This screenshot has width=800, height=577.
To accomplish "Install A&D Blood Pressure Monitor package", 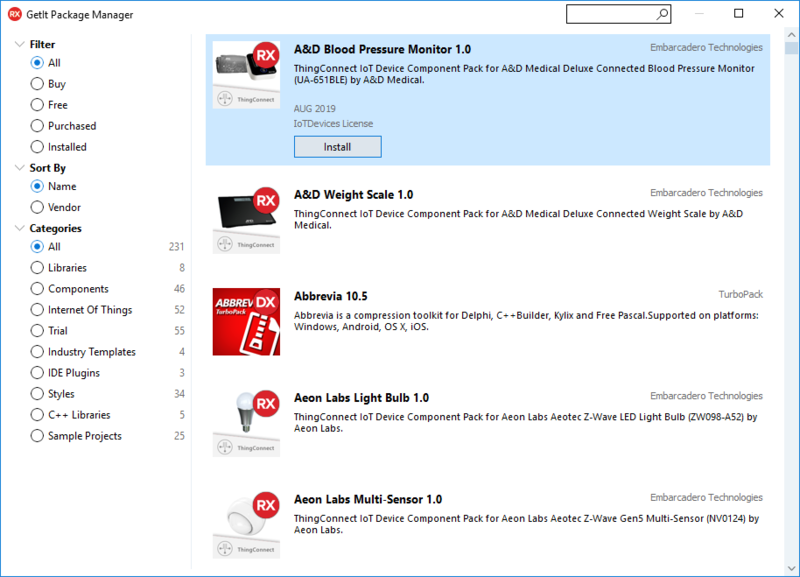I will (337, 147).
